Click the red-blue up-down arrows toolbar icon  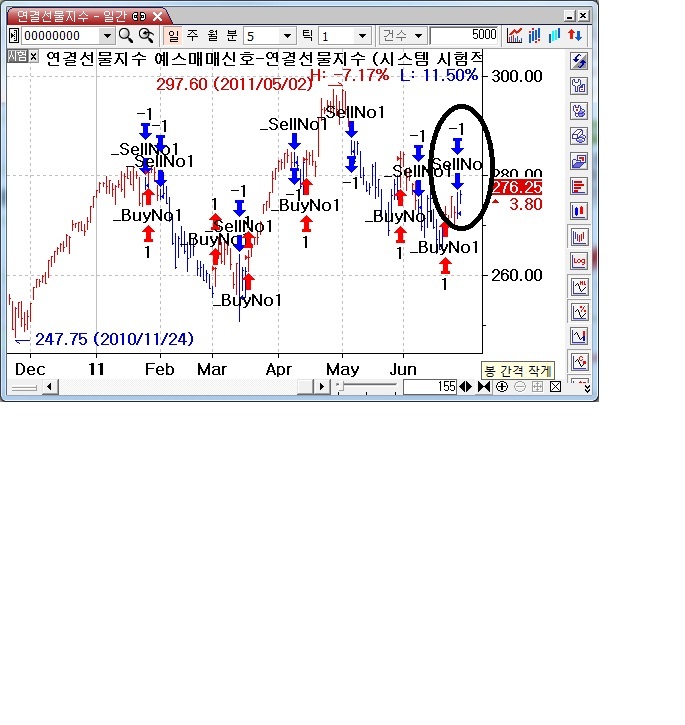(575, 35)
